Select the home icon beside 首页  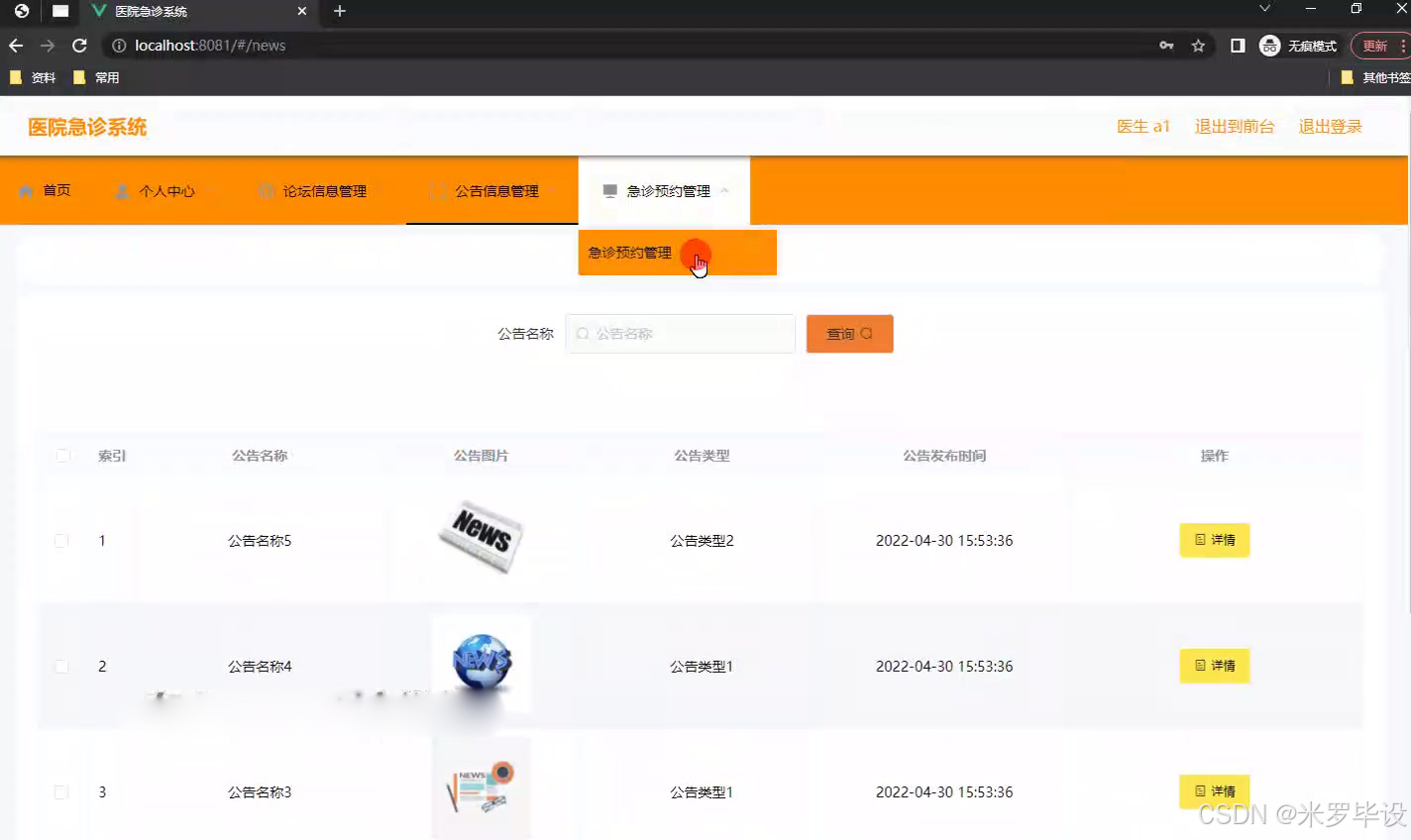(x=25, y=190)
